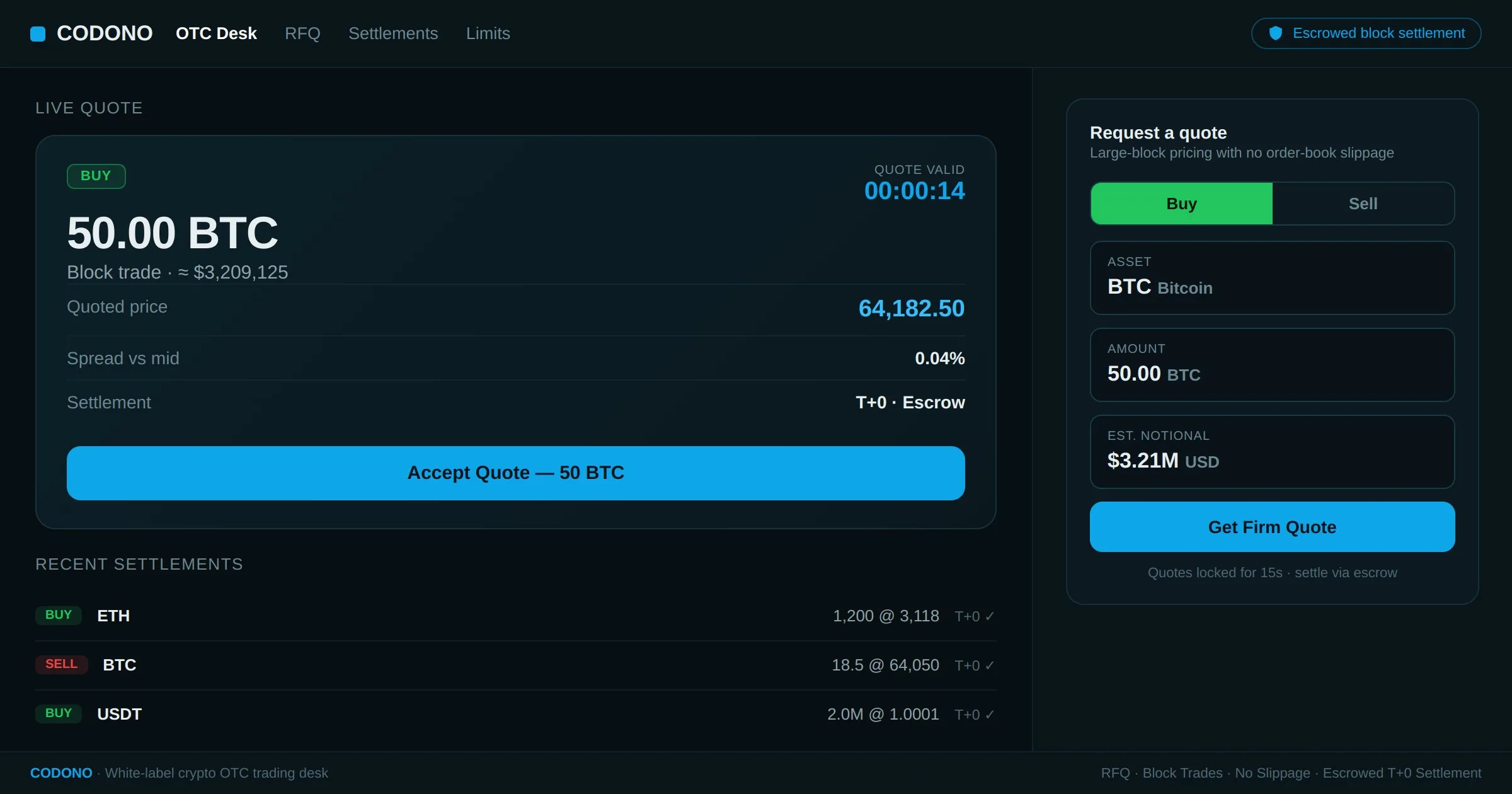Open the OTC Desk tab

[216, 33]
